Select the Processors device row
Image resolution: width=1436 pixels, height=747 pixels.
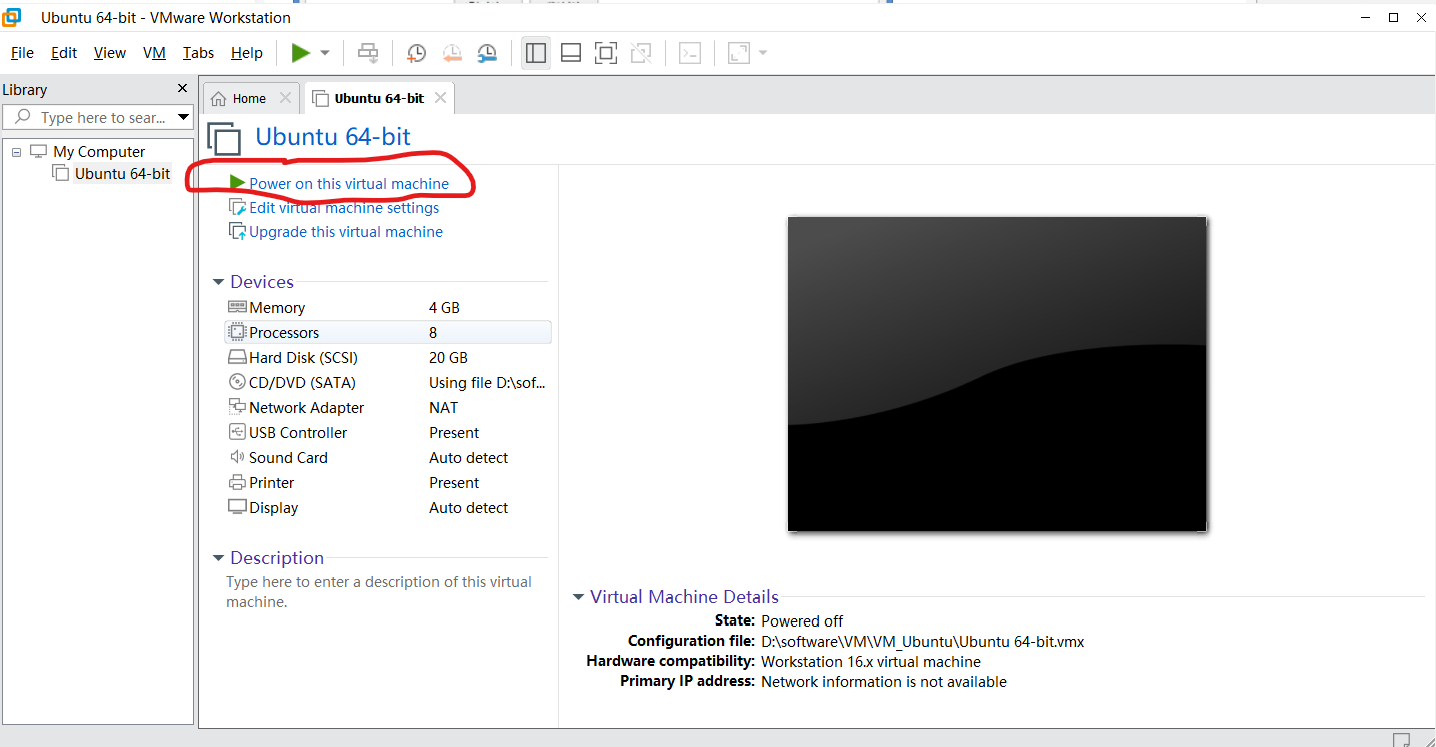(x=388, y=333)
